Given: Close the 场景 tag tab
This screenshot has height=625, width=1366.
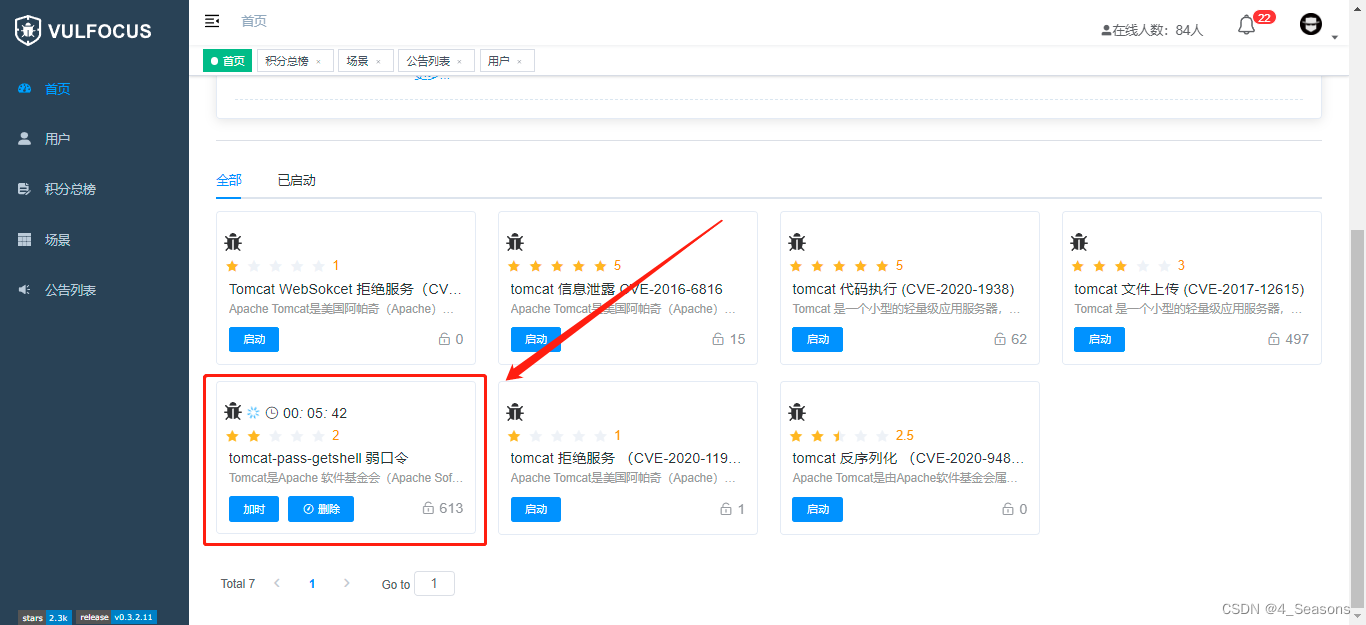Looking at the screenshot, I should 378,62.
